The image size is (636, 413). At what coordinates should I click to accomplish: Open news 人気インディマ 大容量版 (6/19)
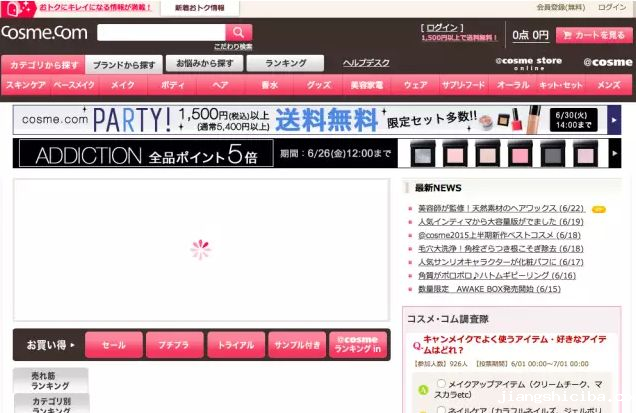pos(501,222)
